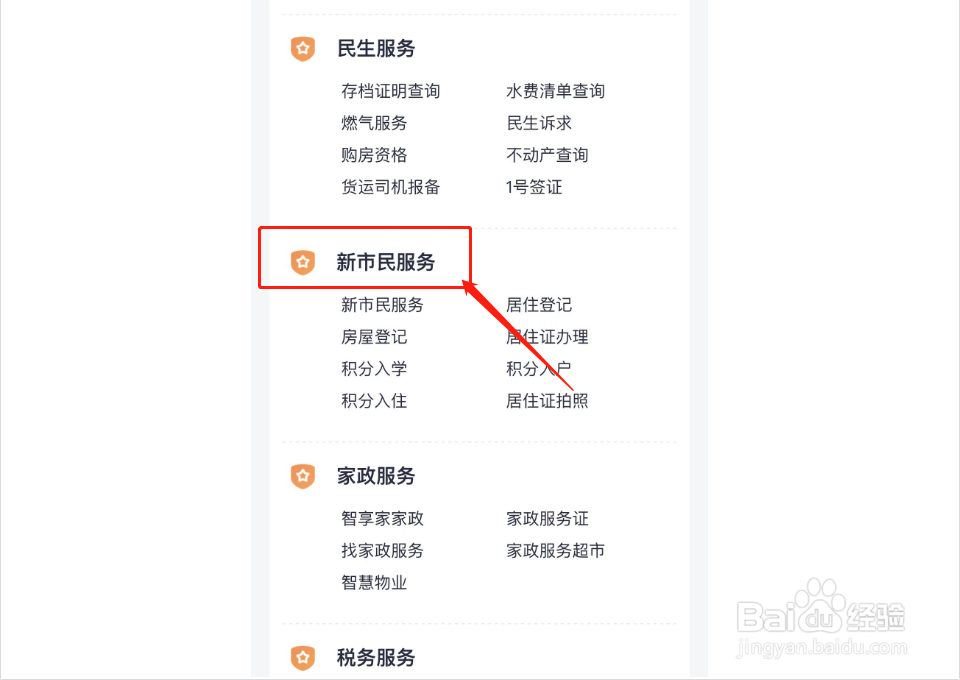The width and height of the screenshot is (960, 680).
Task: Select 燃气服务 entry
Action: pyautogui.click(x=374, y=123)
